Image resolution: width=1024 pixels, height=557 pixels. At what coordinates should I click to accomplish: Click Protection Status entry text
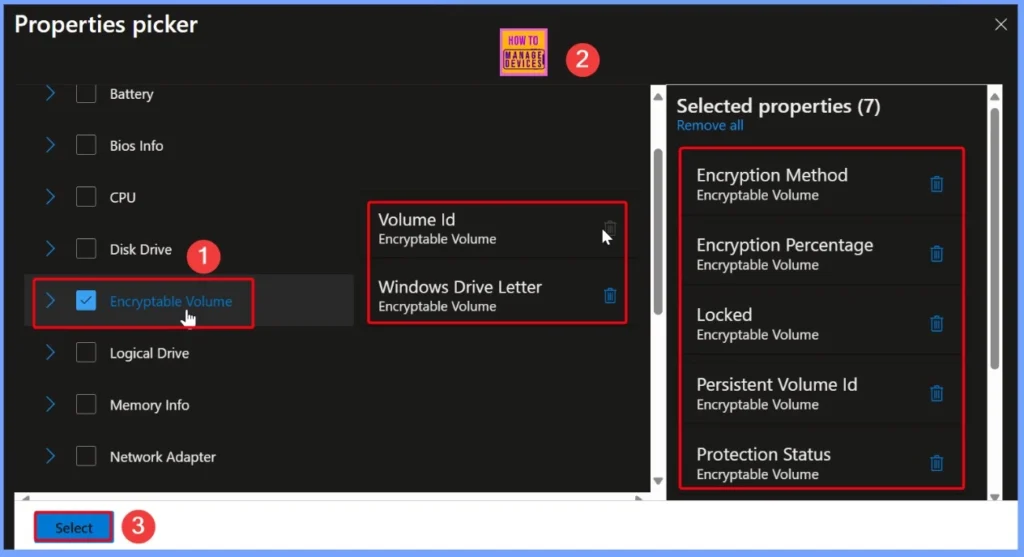pyautogui.click(x=763, y=454)
